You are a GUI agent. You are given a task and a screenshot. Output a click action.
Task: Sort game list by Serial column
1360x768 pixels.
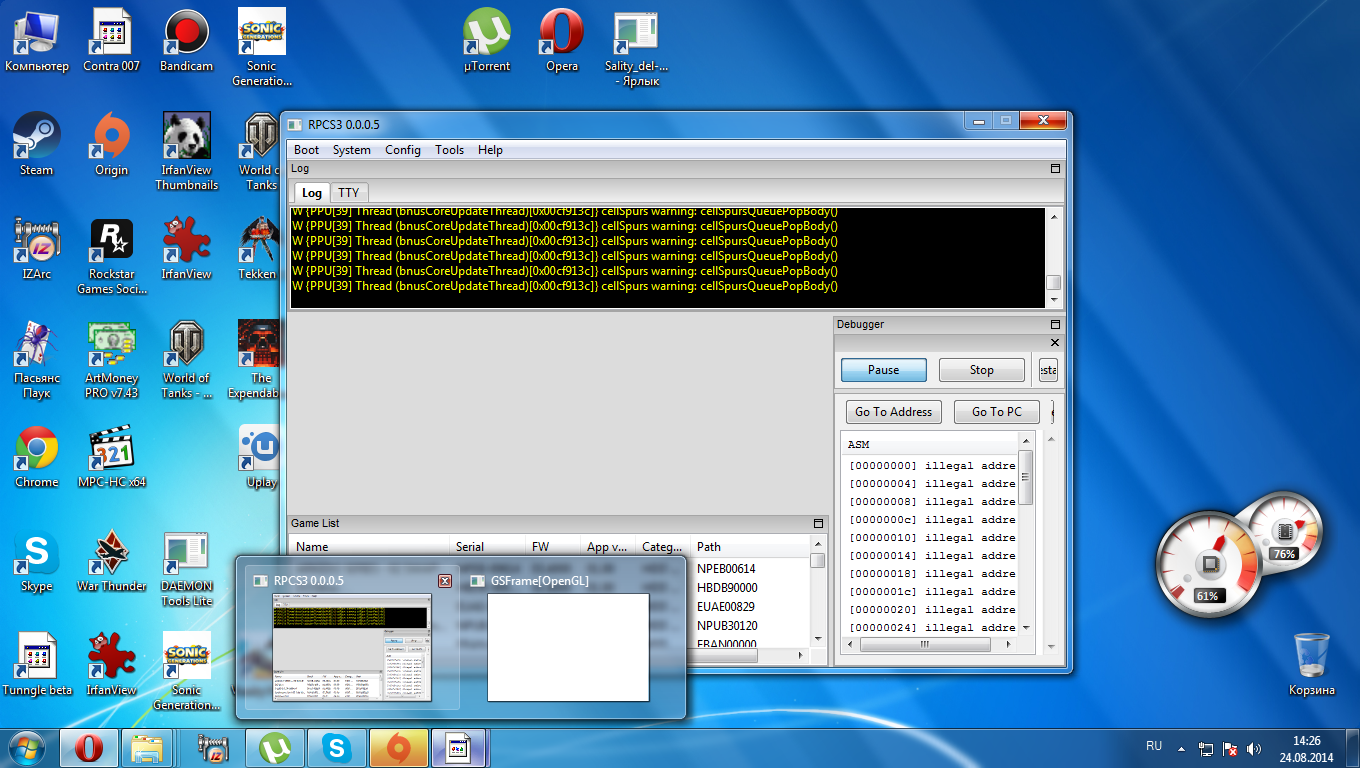[x=486, y=547]
